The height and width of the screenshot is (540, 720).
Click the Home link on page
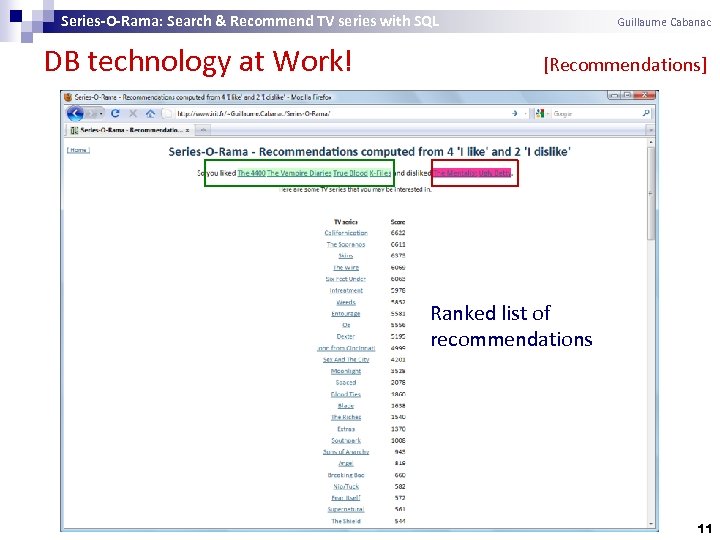pyautogui.click(x=79, y=150)
